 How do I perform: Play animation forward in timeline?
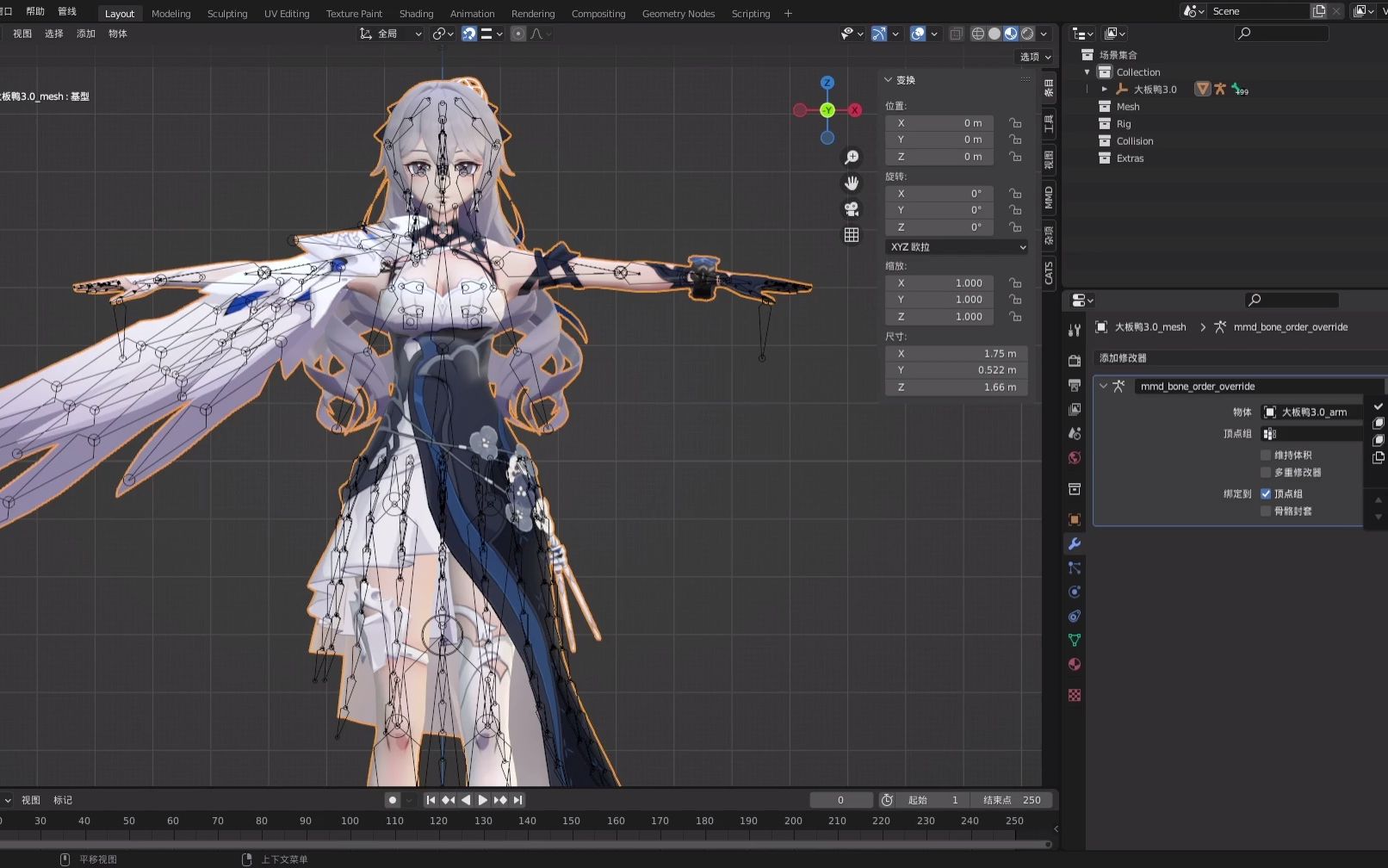point(483,800)
